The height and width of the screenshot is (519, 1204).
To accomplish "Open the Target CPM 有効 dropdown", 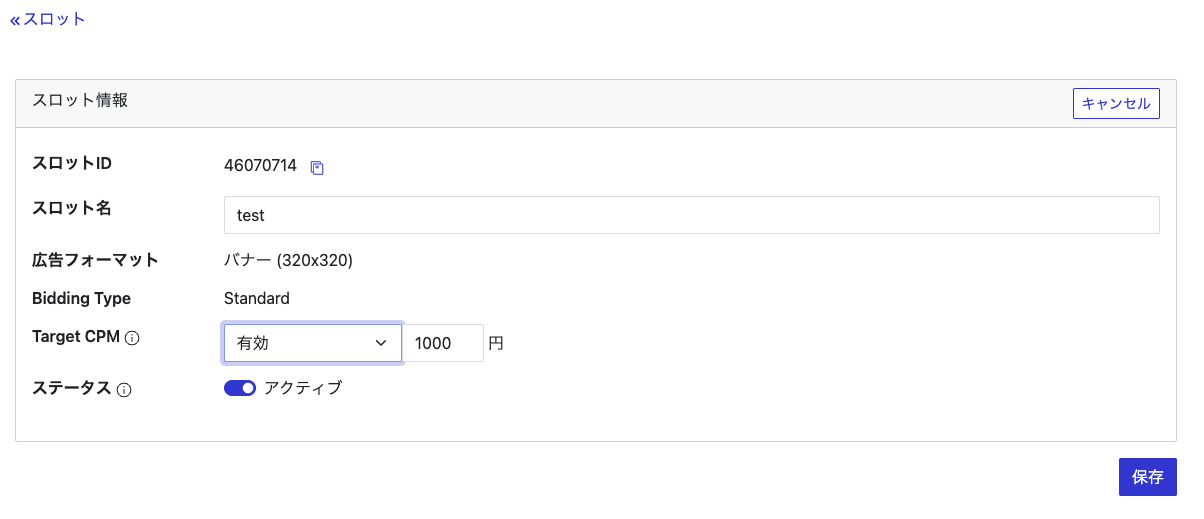I will pos(312,343).
